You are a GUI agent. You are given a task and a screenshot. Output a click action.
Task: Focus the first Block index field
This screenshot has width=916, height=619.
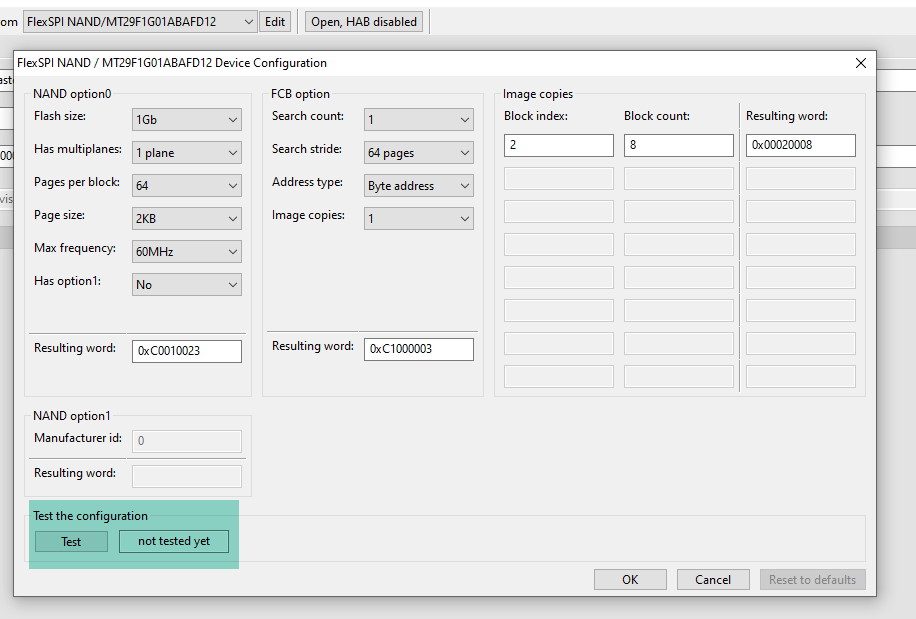(x=558, y=145)
